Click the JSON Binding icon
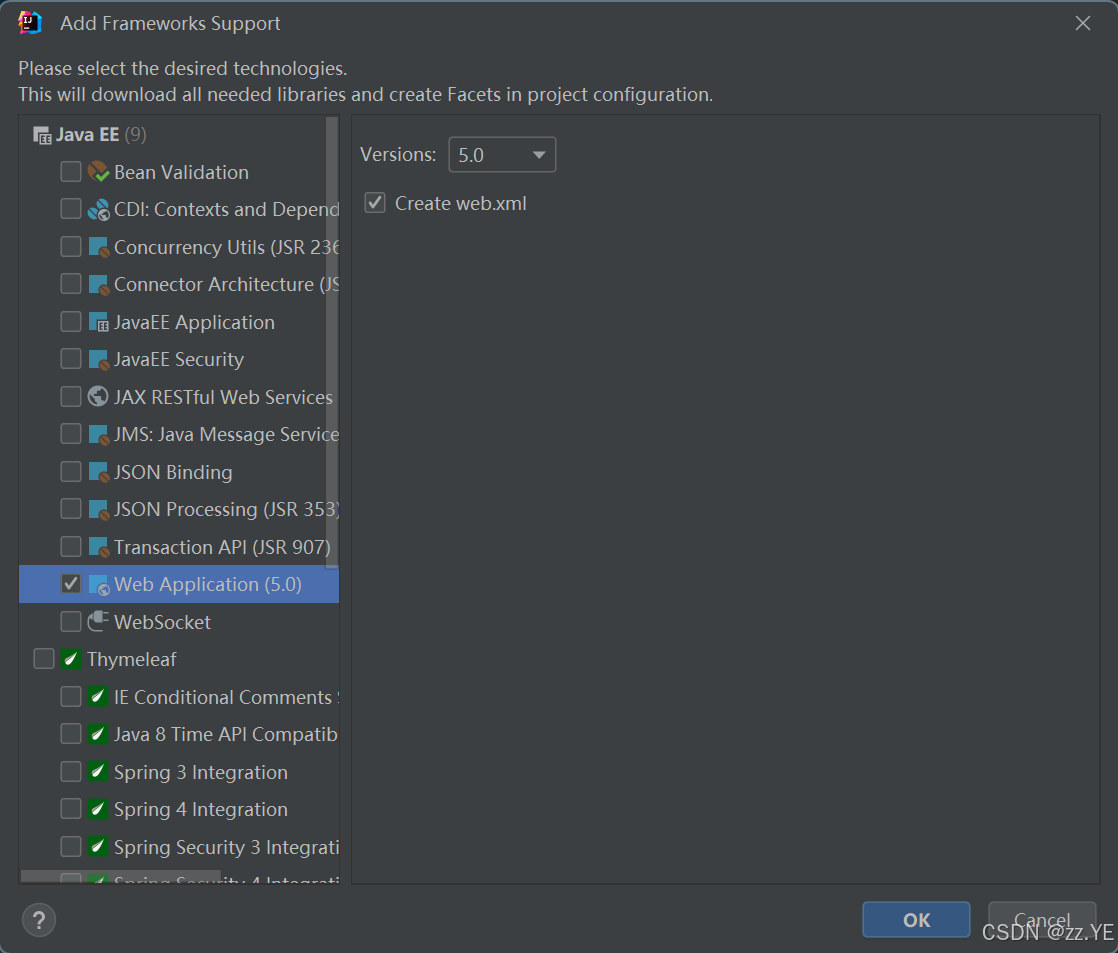The width and height of the screenshot is (1118, 953). point(98,472)
